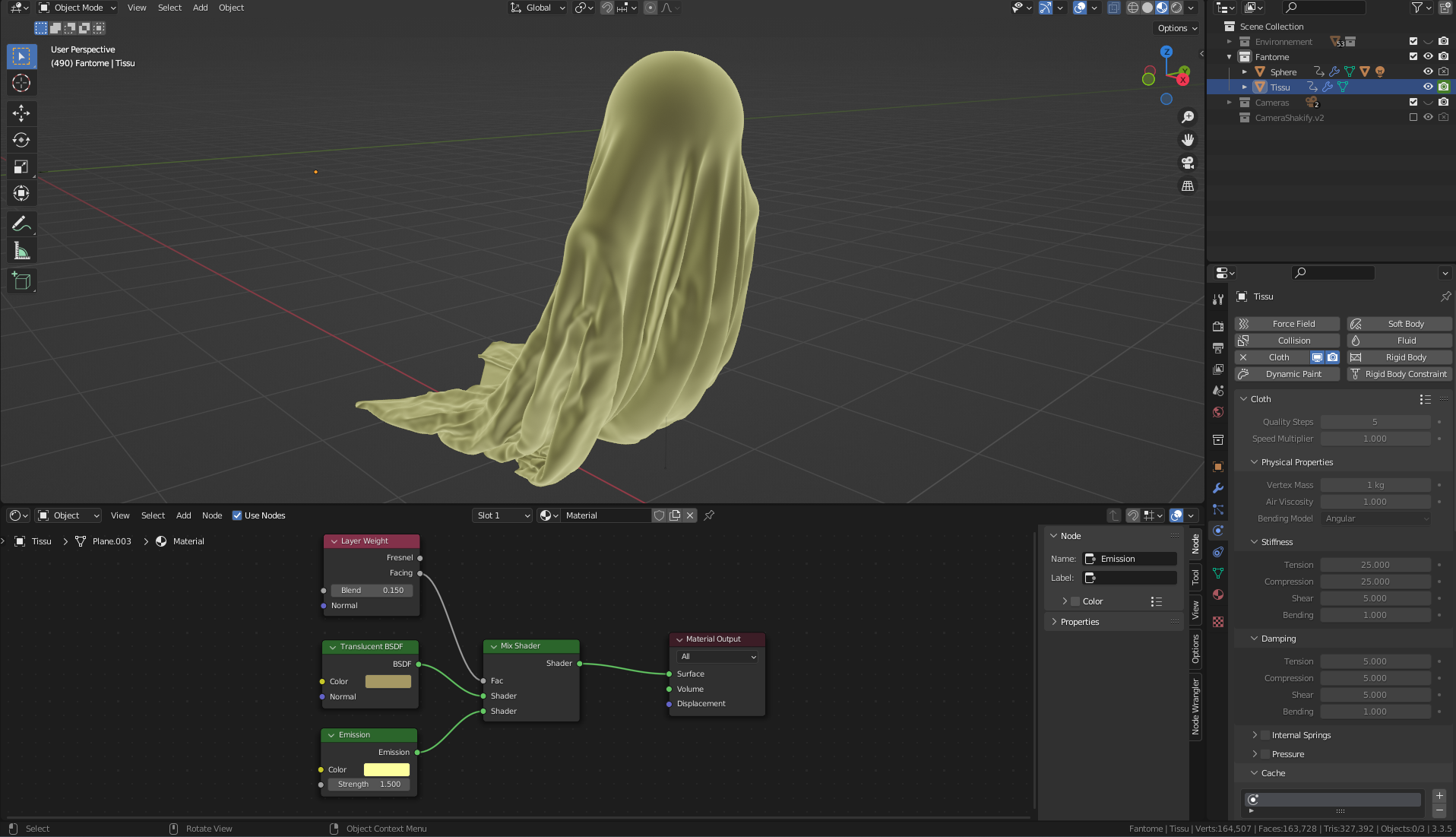The width and height of the screenshot is (1456, 837).
Task: Click the zoom magnifier icon in the viewport
Action: coord(1187,117)
